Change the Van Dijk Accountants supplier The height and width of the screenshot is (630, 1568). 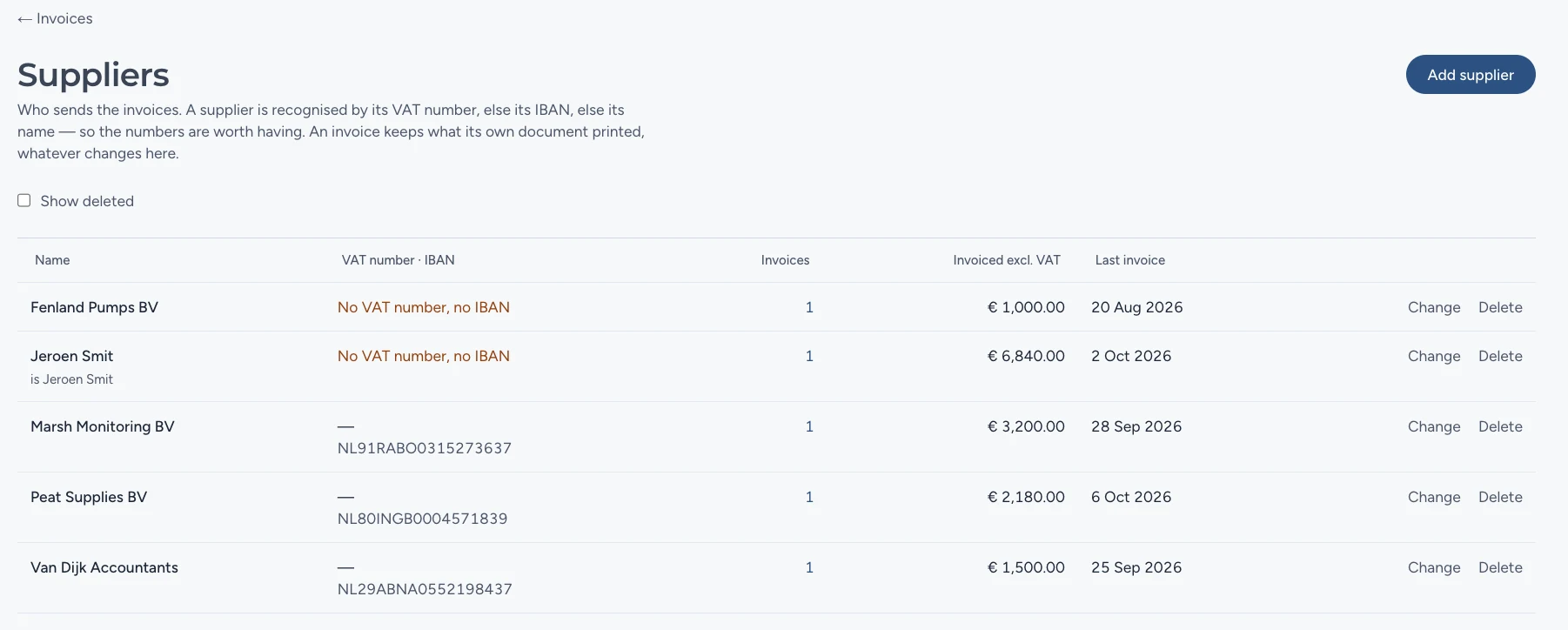click(1434, 567)
